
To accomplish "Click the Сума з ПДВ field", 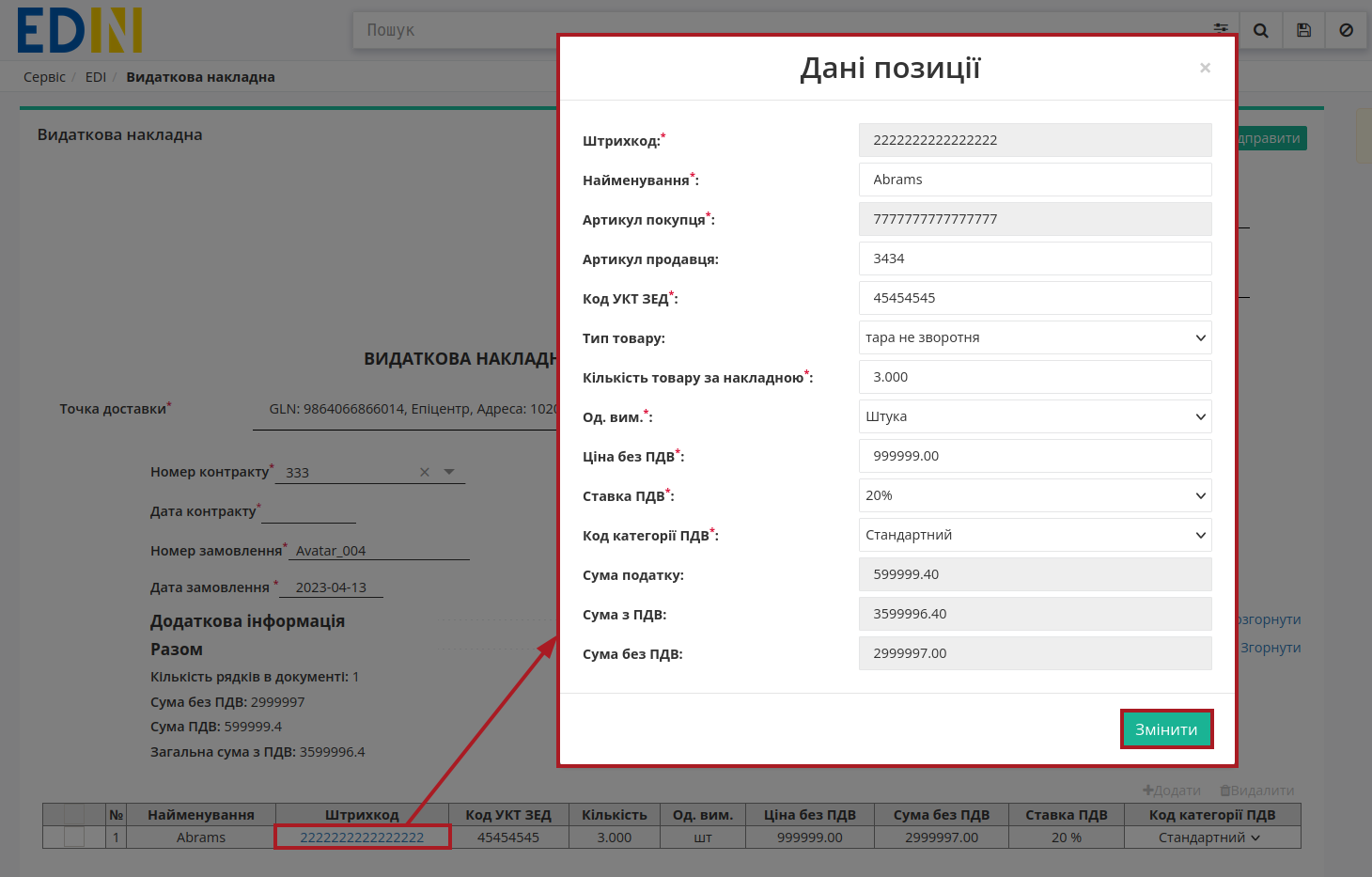I will (1035, 614).
